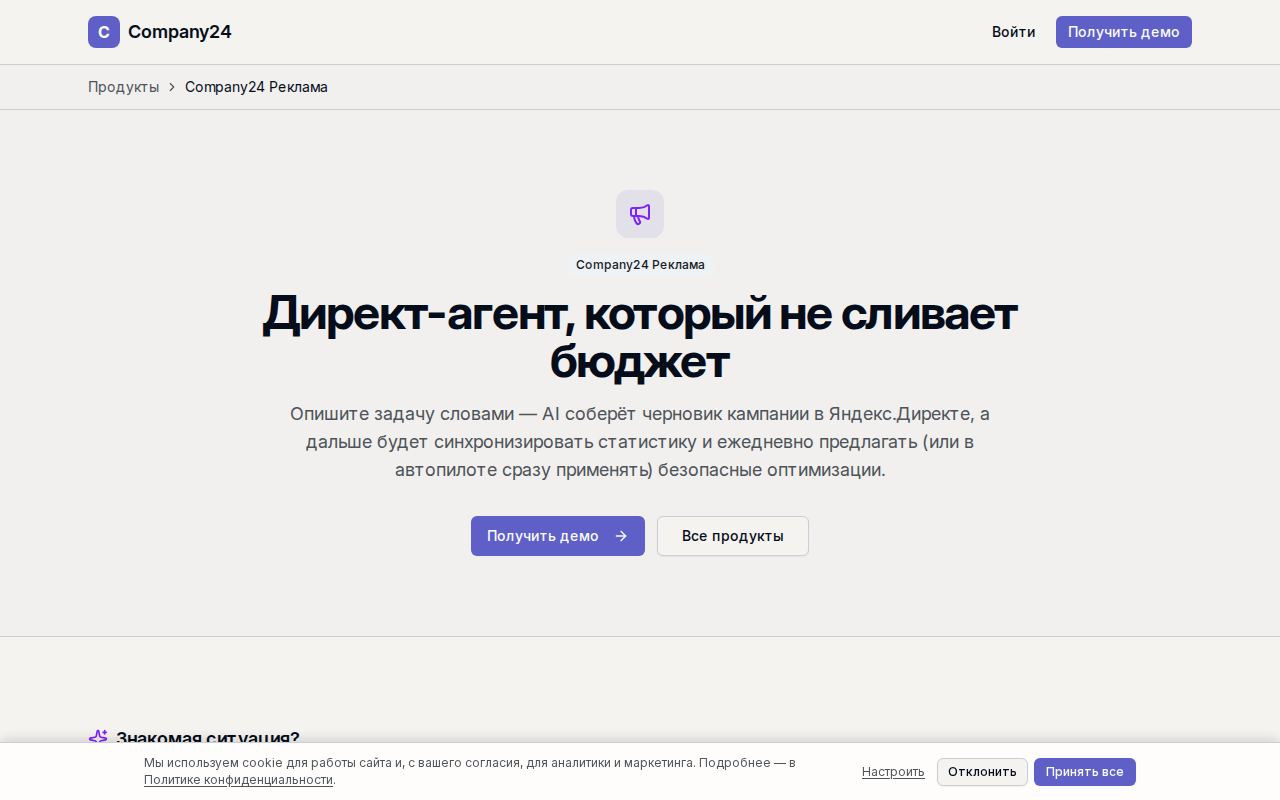
Task: Accept cookies with Принять все button
Action: click(x=1085, y=772)
